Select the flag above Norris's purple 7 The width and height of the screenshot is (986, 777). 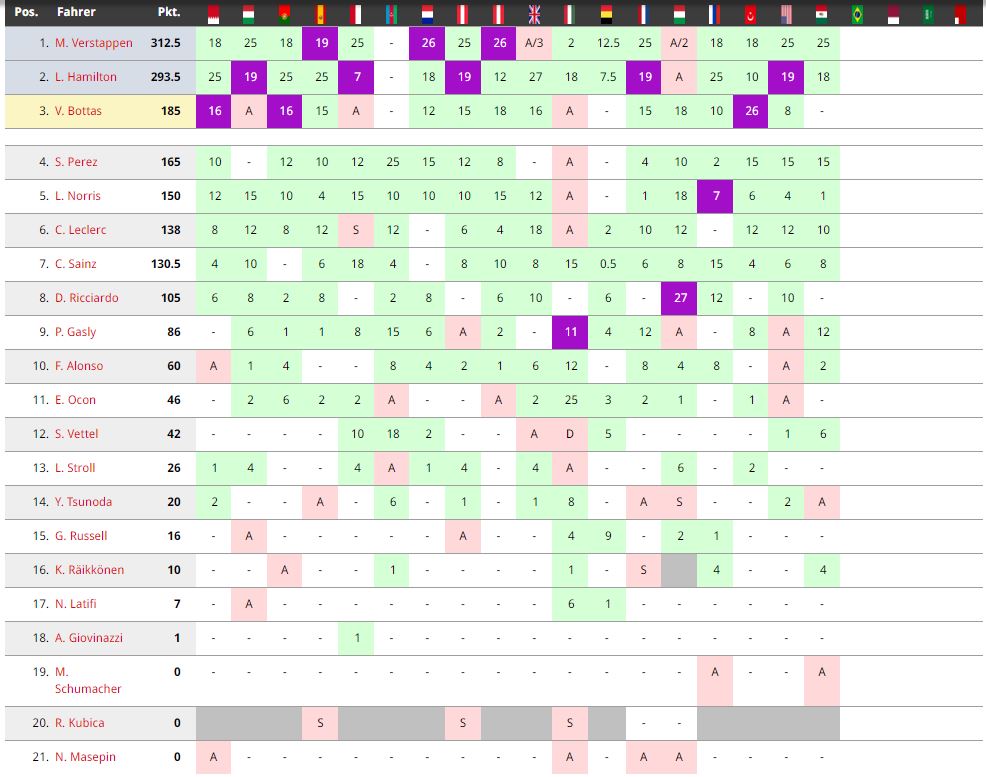715,14
